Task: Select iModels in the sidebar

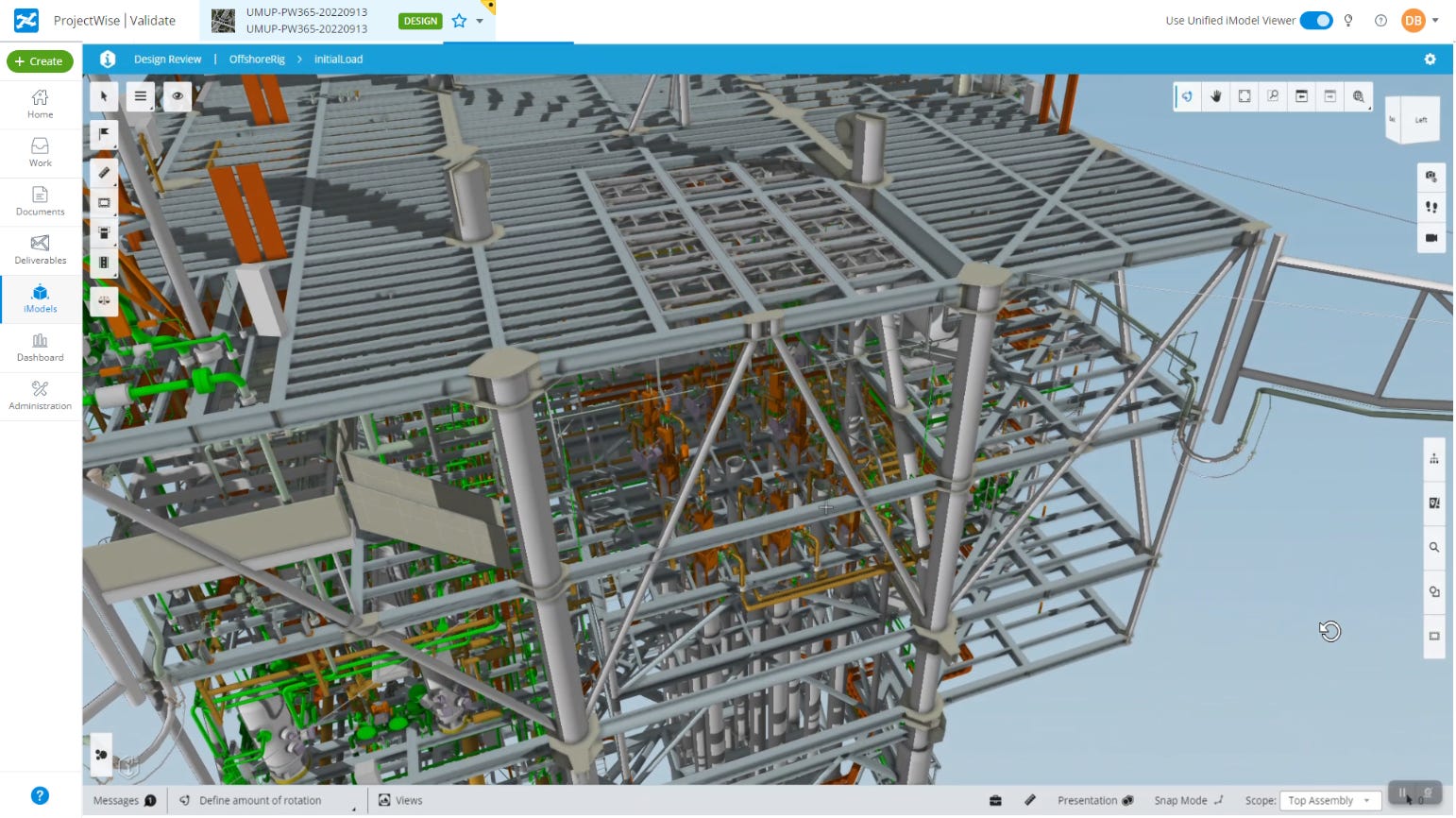Action: pos(41,298)
